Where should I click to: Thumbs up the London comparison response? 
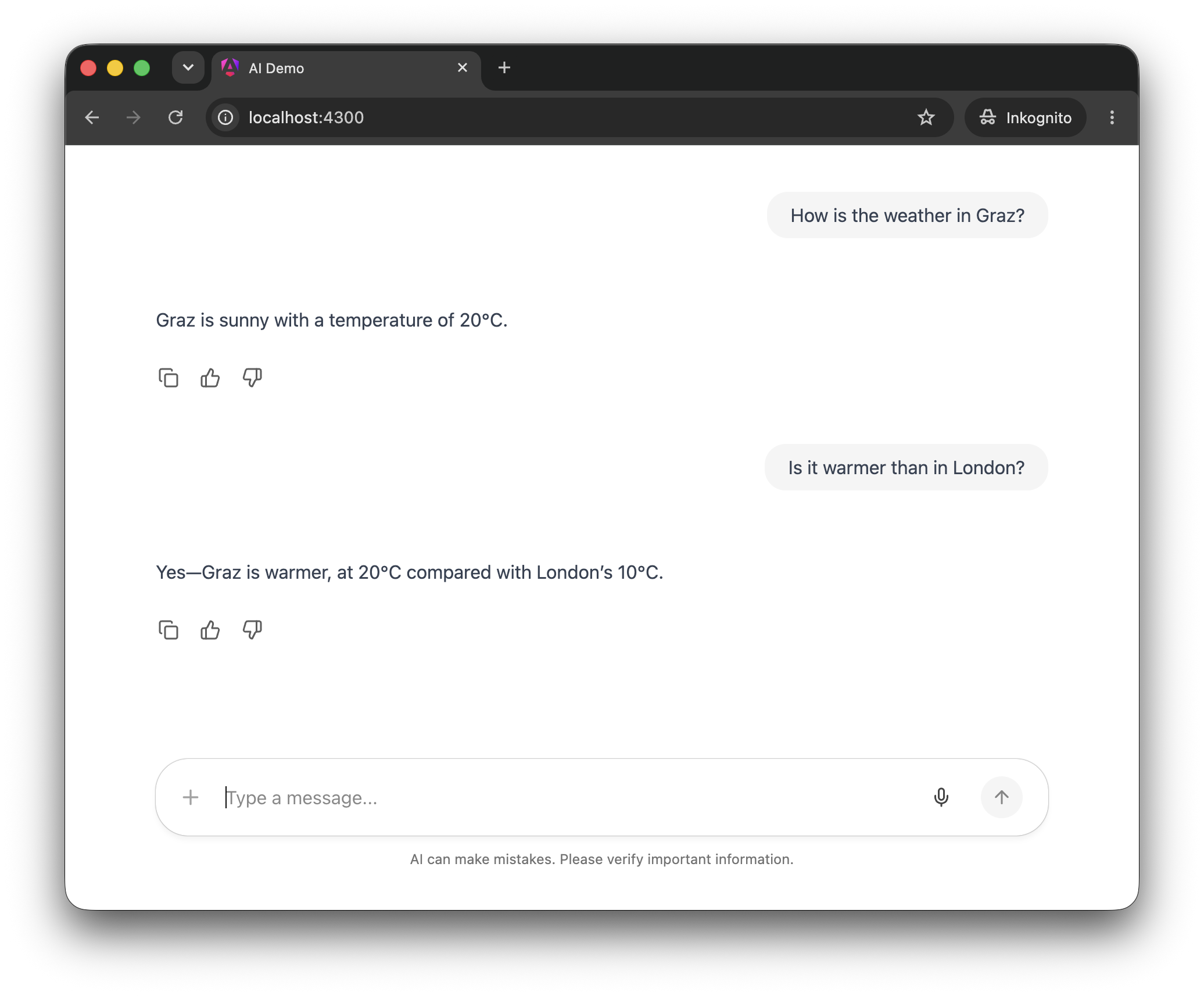click(210, 630)
